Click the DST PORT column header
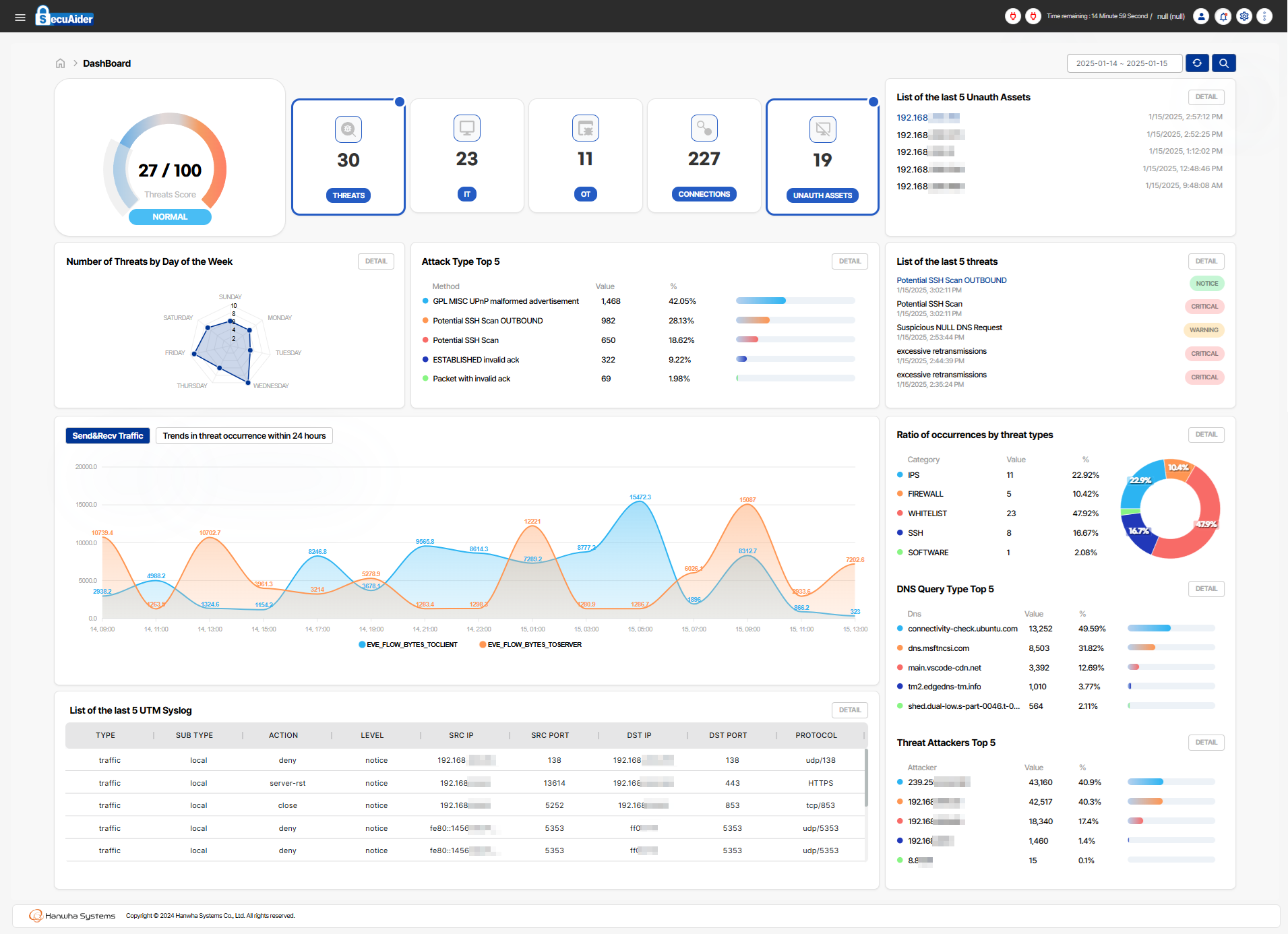1288x934 pixels. [x=728, y=736]
